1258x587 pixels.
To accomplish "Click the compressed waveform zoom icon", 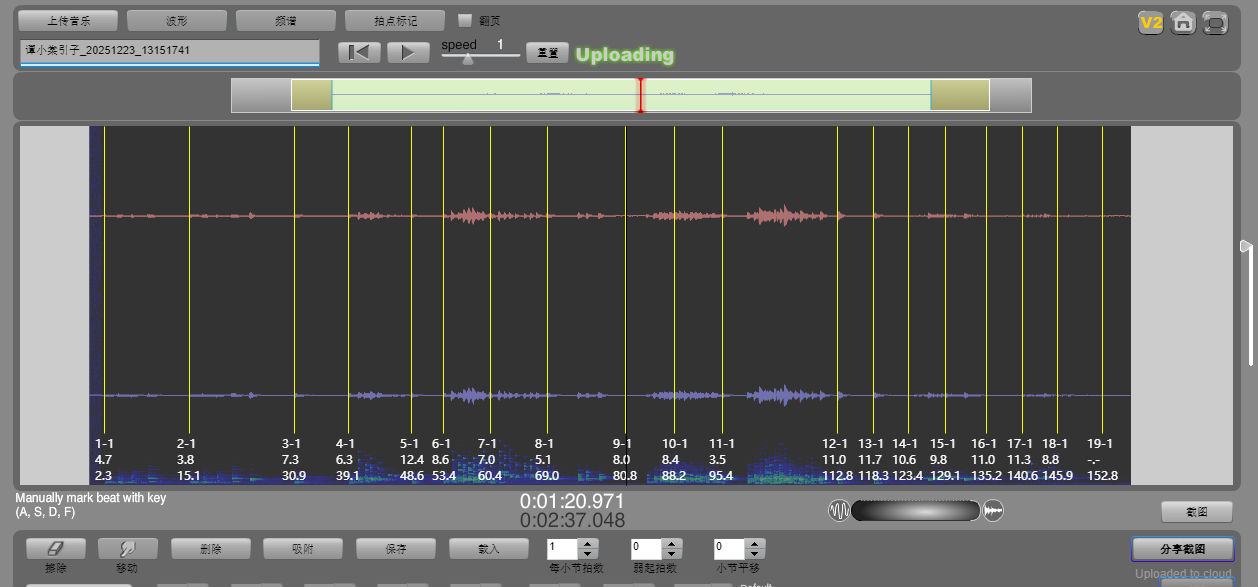I will [x=838, y=511].
